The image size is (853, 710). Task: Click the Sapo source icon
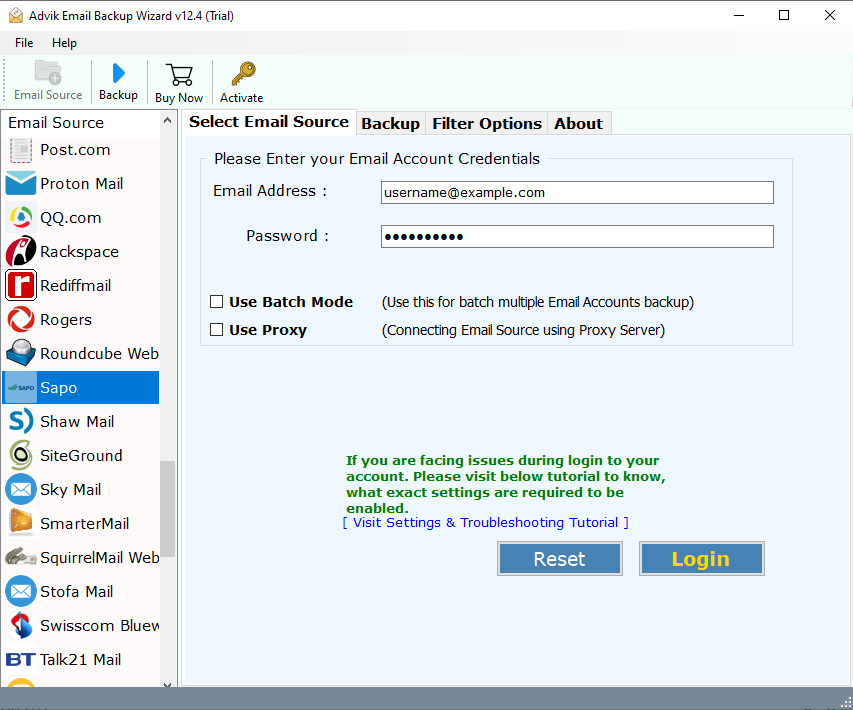coord(21,387)
